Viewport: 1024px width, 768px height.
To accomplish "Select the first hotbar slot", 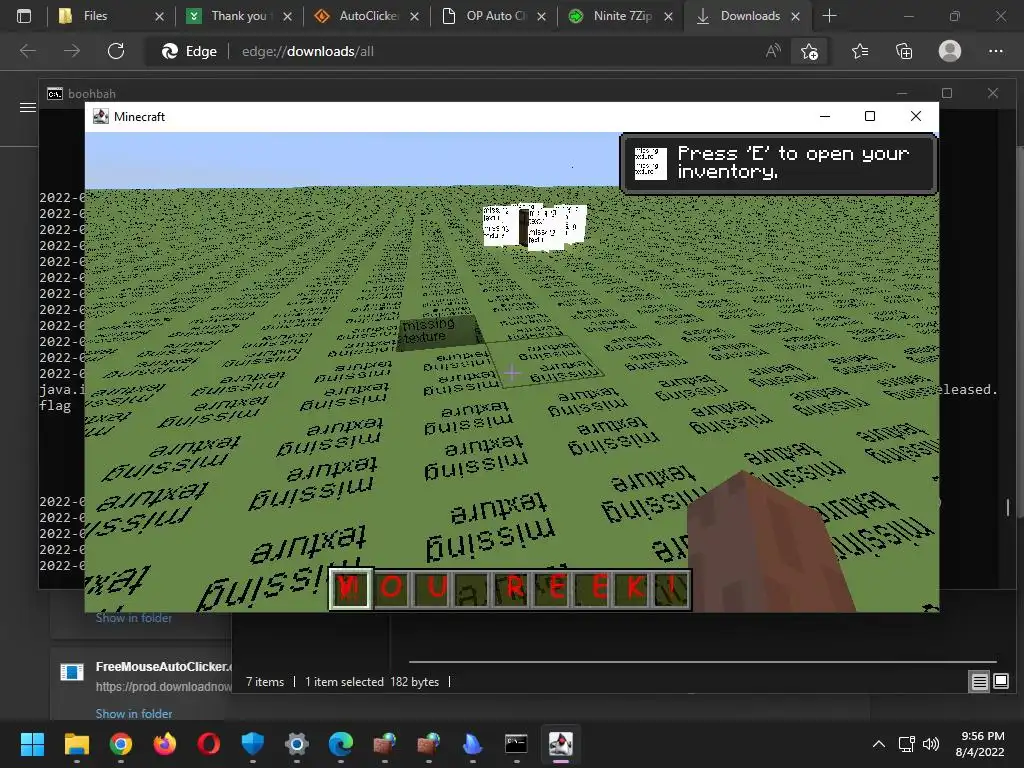I will (x=351, y=588).
